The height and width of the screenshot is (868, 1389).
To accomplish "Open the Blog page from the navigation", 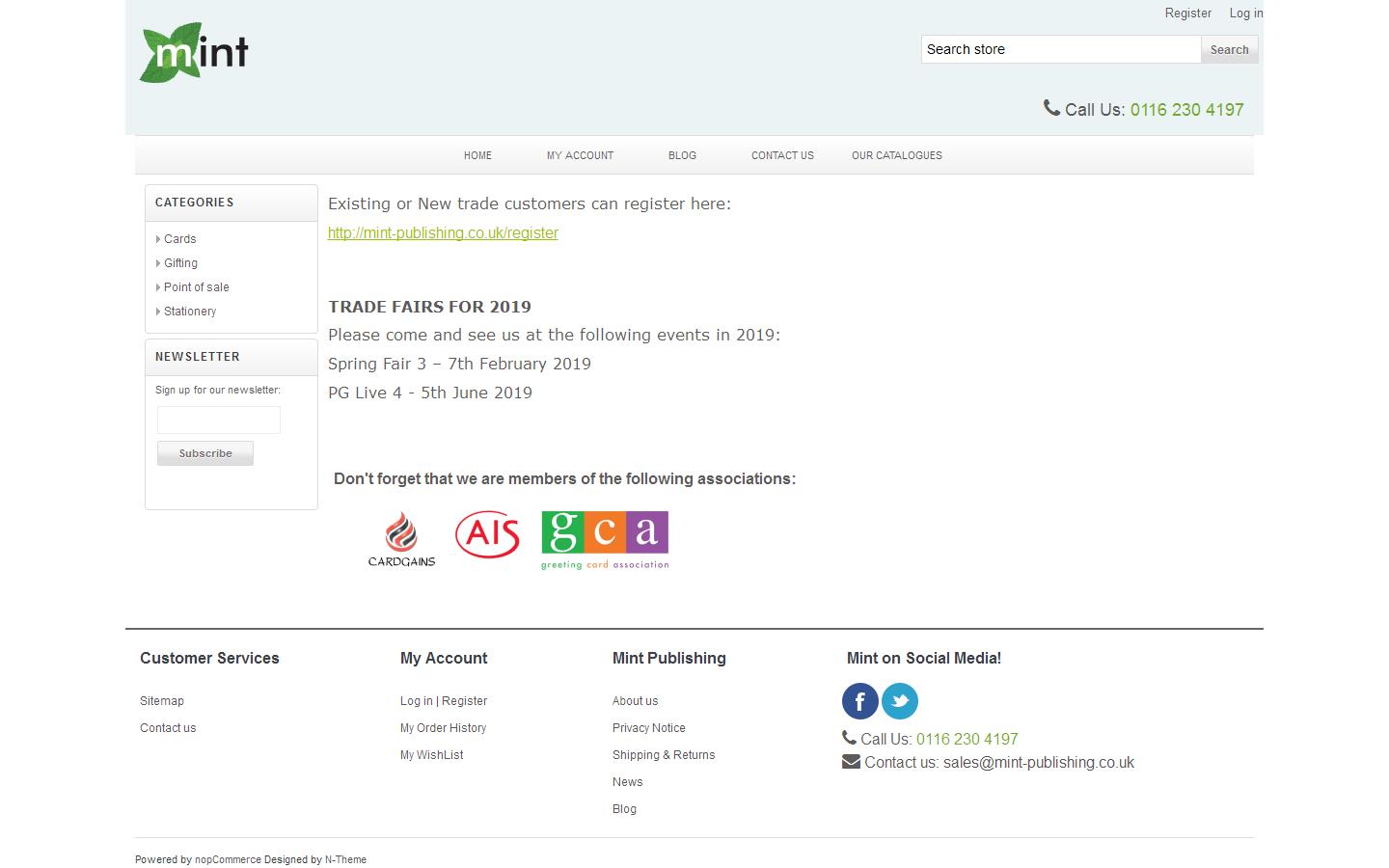I will (x=682, y=155).
